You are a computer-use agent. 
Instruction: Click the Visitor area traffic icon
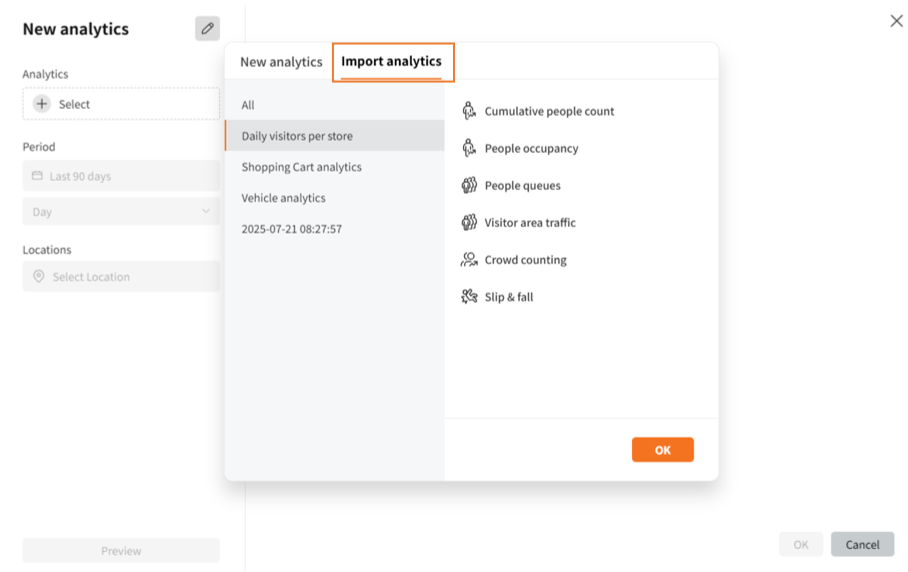point(469,222)
